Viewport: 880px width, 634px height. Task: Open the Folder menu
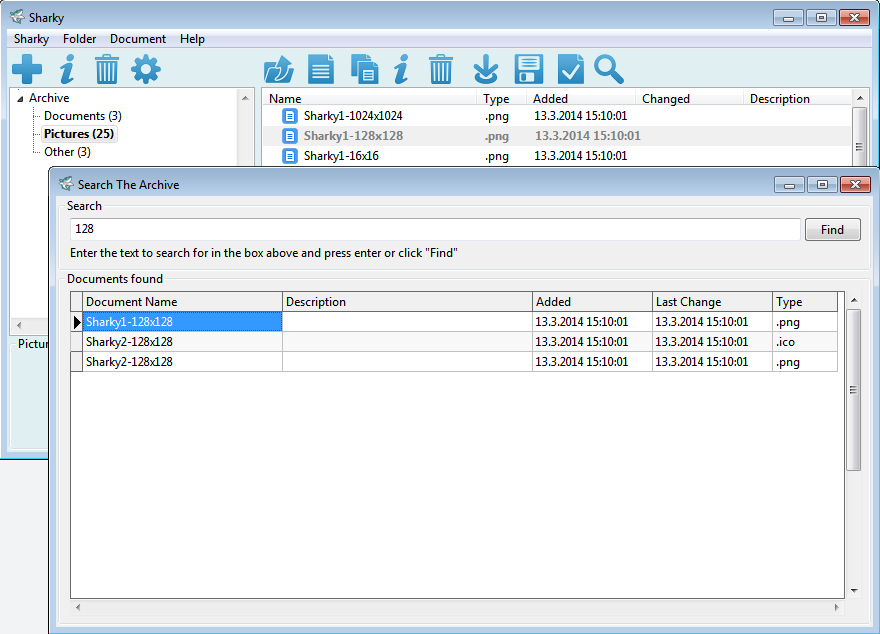pos(79,39)
